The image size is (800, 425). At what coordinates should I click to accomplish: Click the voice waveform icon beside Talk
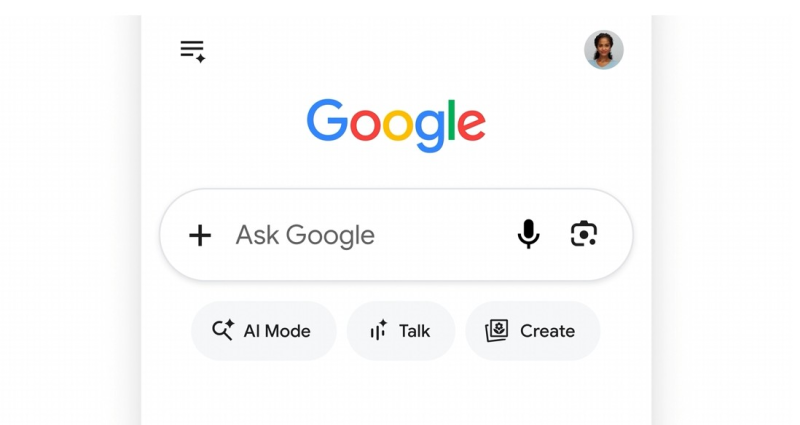tap(379, 330)
